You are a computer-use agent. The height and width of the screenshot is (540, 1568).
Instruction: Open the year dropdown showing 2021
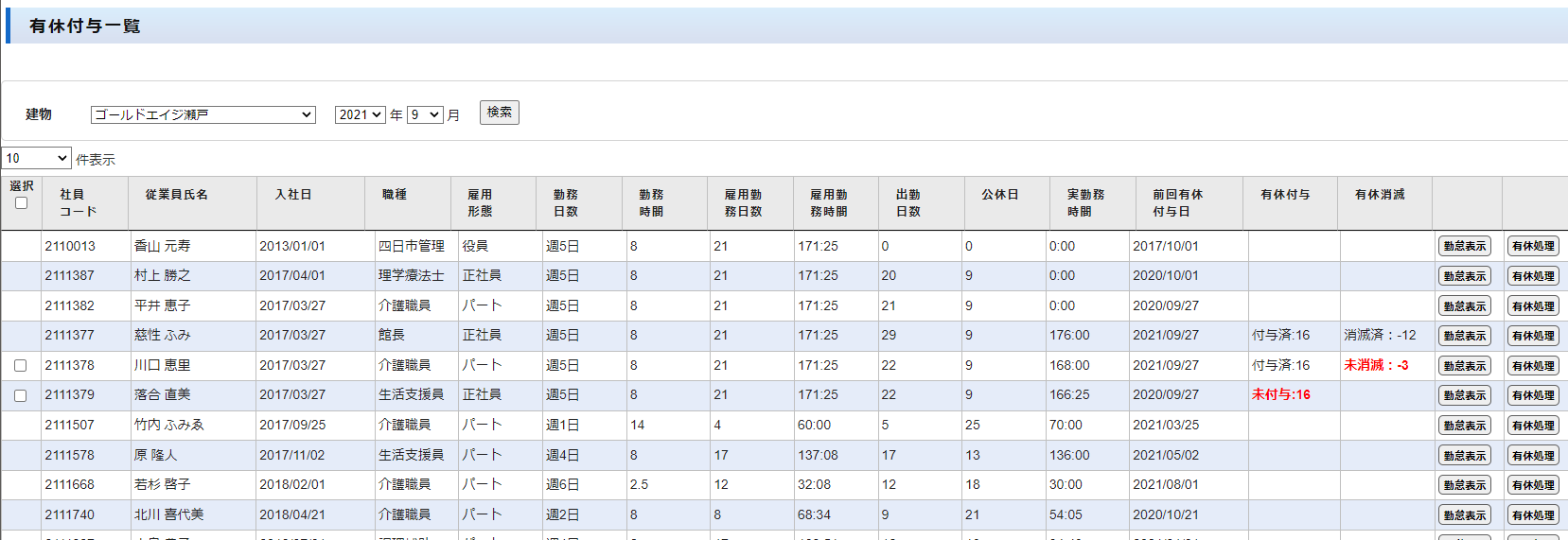coord(360,114)
